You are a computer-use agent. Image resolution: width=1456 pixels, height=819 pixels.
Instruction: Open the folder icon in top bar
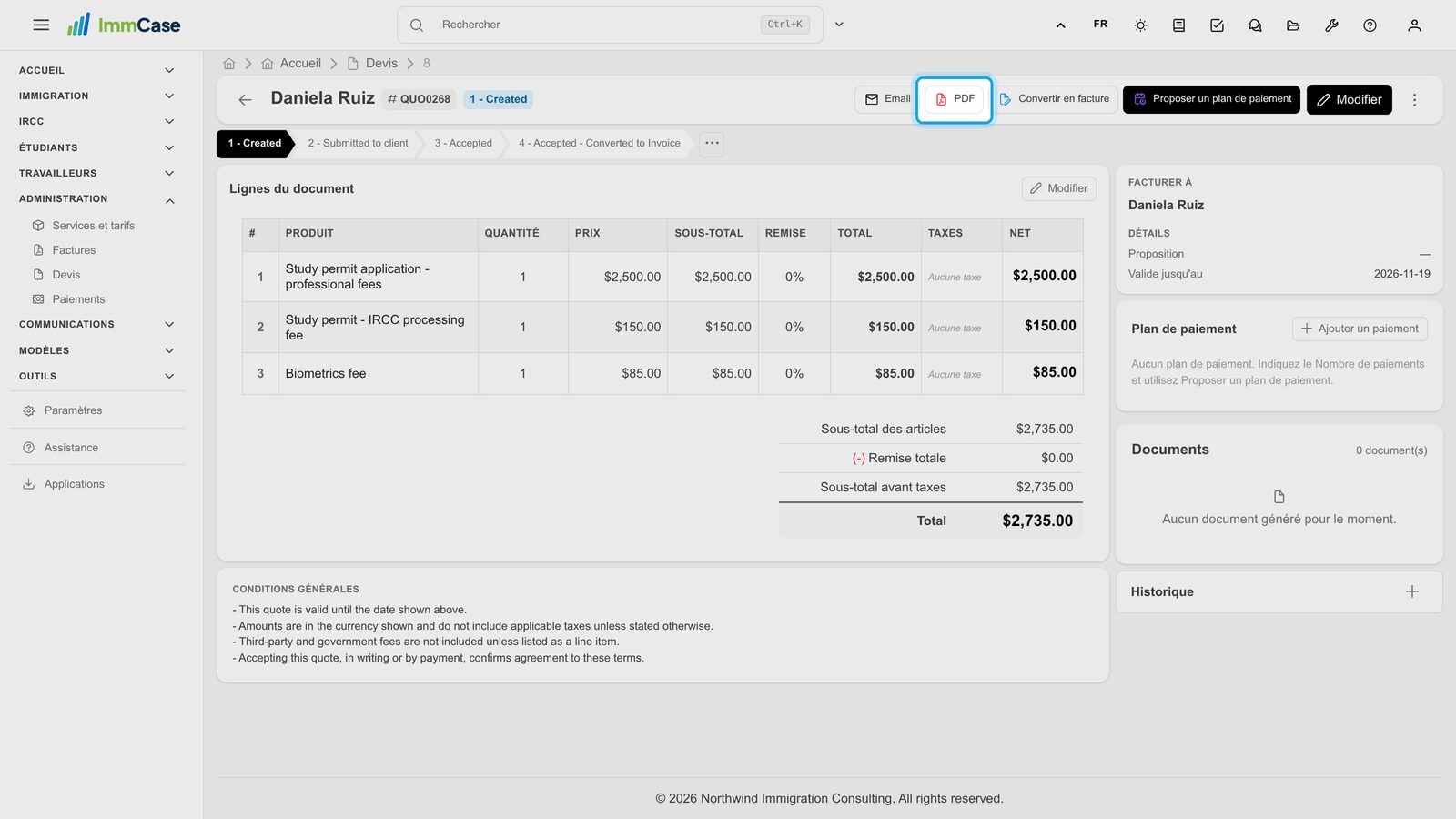[x=1293, y=25]
